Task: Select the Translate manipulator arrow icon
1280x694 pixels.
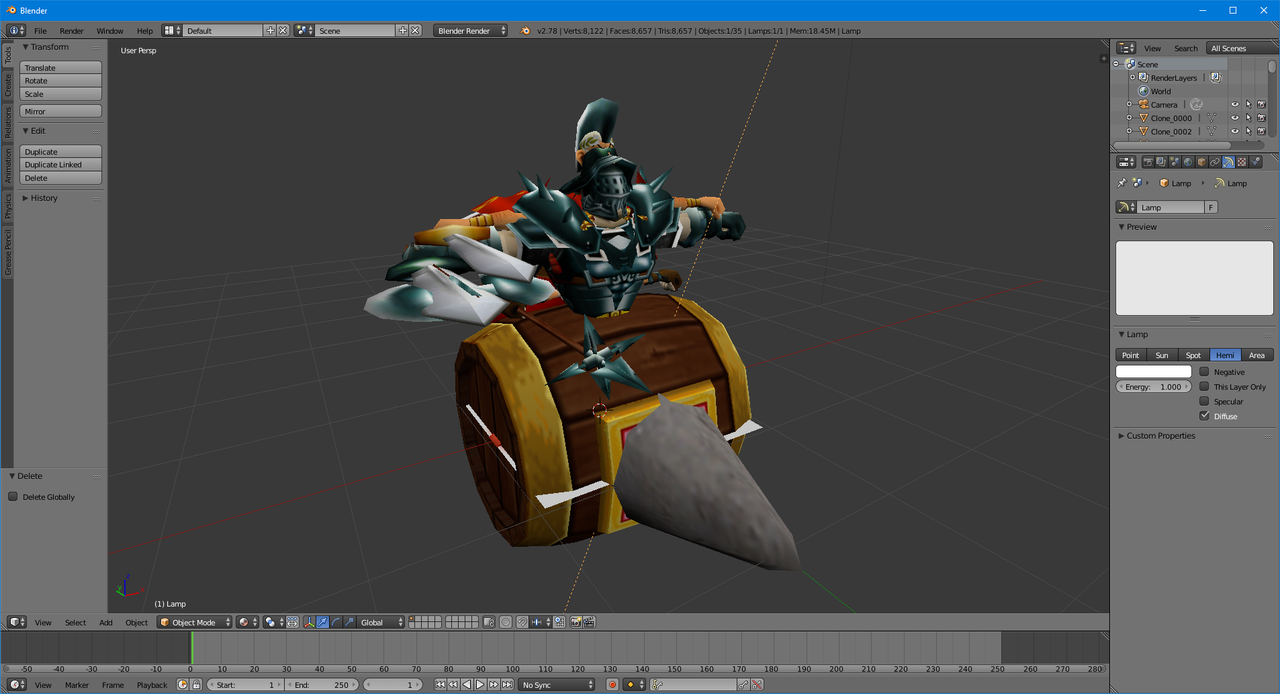Action: (x=323, y=622)
